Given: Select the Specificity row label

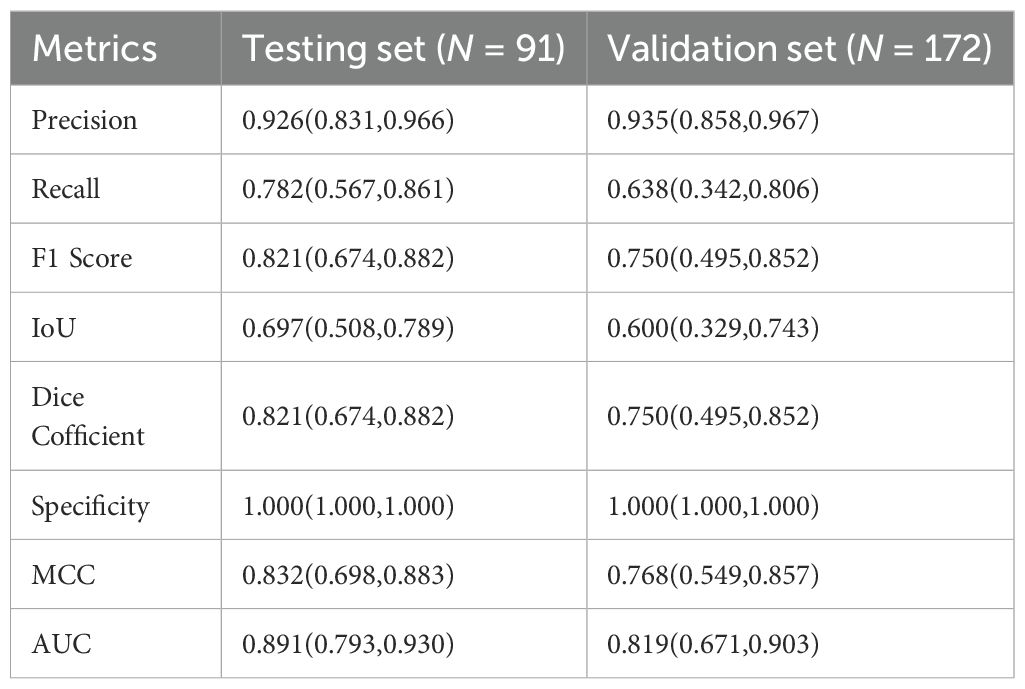Looking at the screenshot, I should click(x=90, y=506).
